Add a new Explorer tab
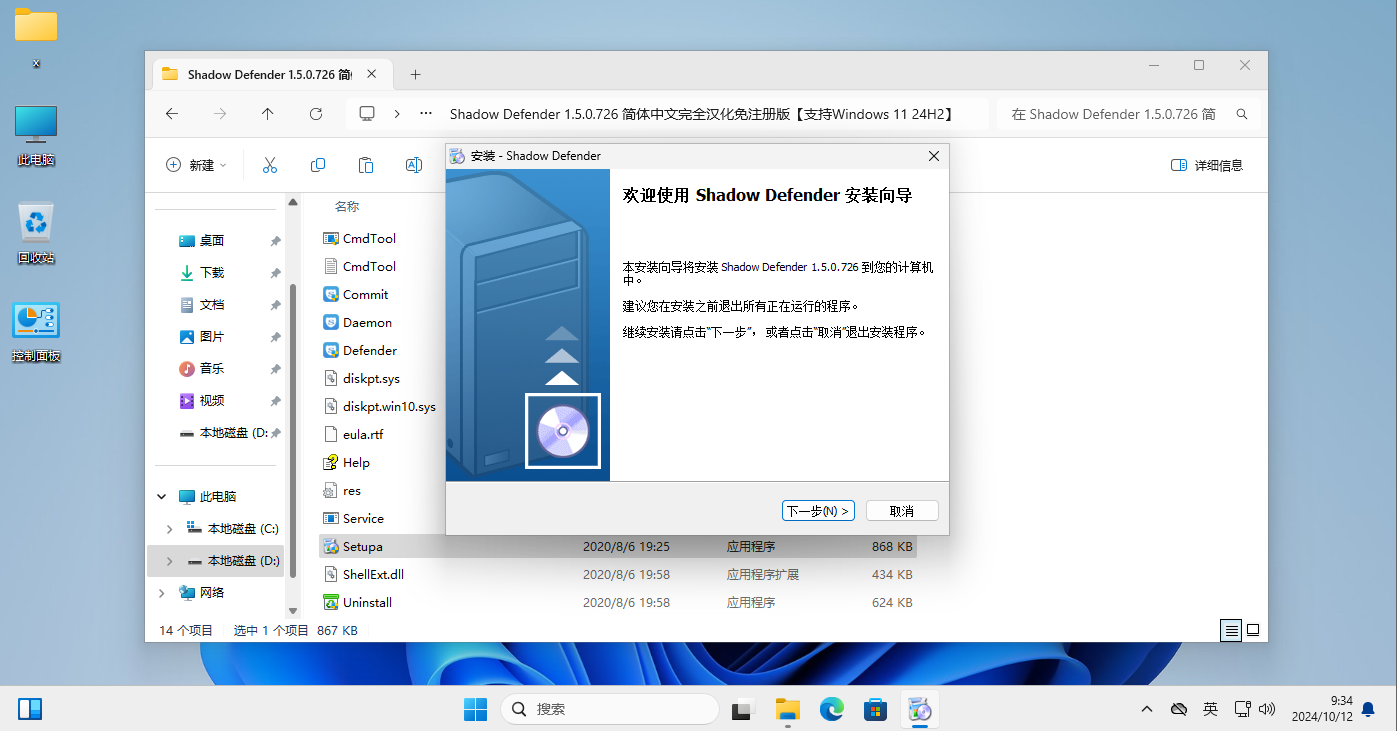Screen dimensions: 1397x731 416,74
